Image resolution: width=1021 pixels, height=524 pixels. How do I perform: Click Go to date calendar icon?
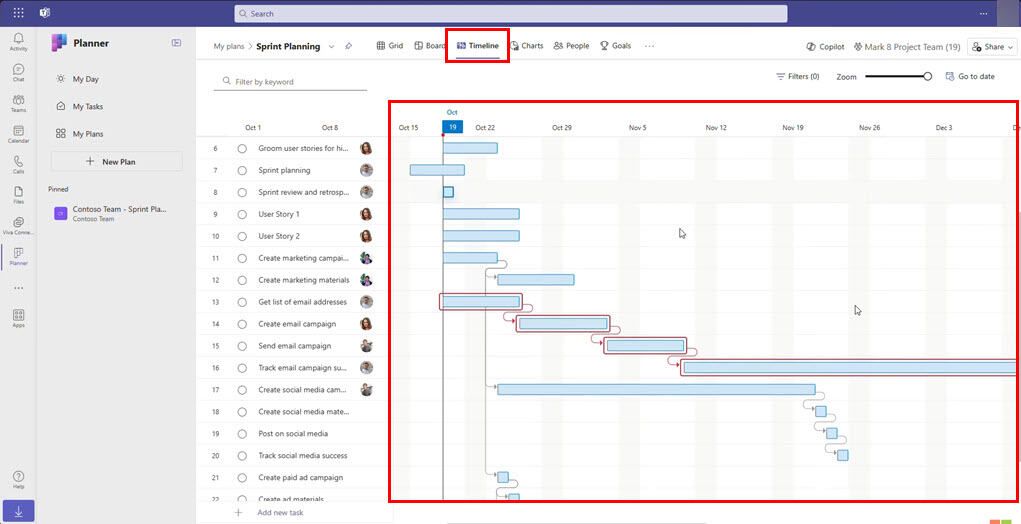point(949,76)
